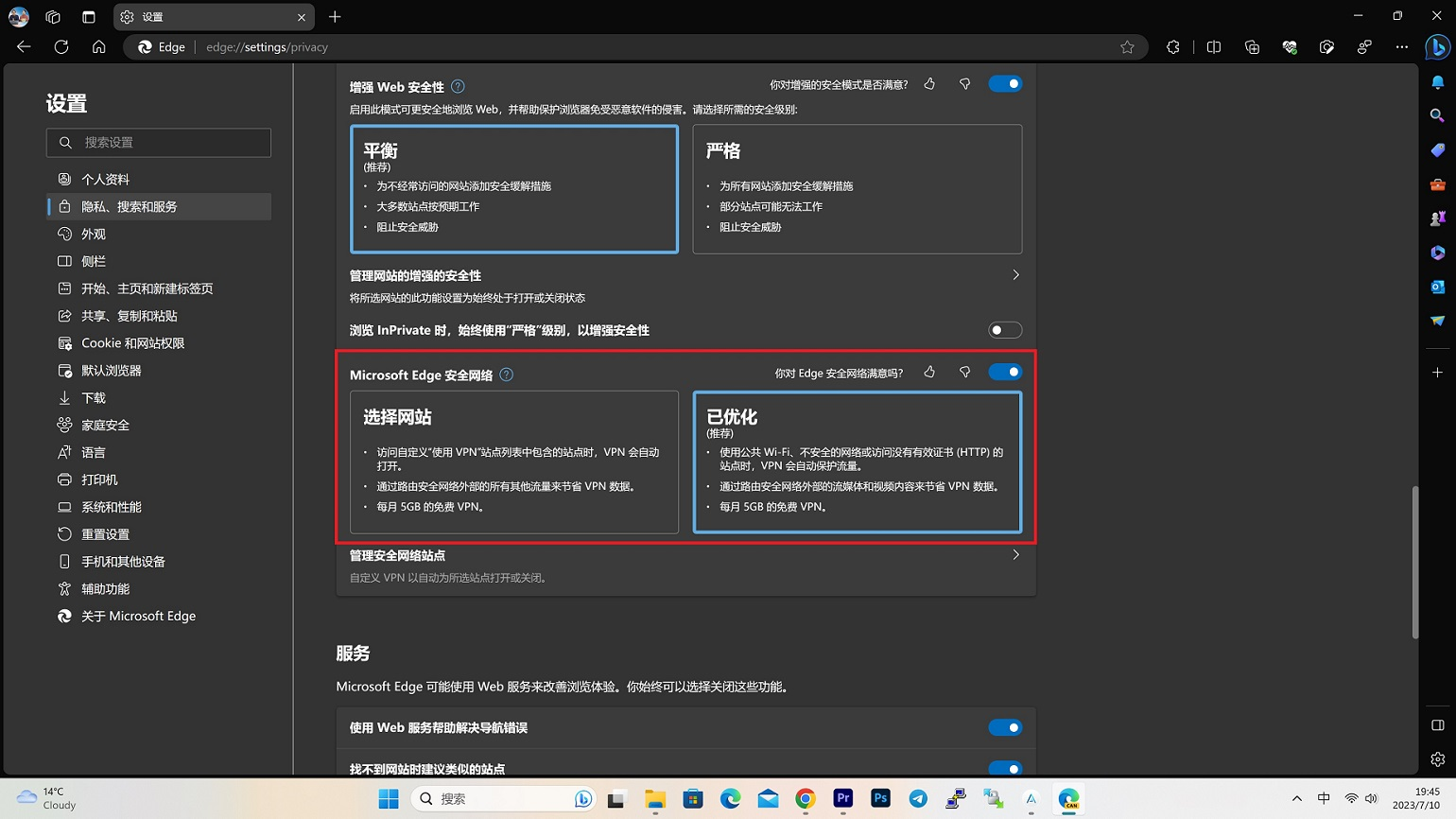The width and height of the screenshot is (1456, 819).
Task: Open 开始、主页和新建标签页 section
Action: 159,288
